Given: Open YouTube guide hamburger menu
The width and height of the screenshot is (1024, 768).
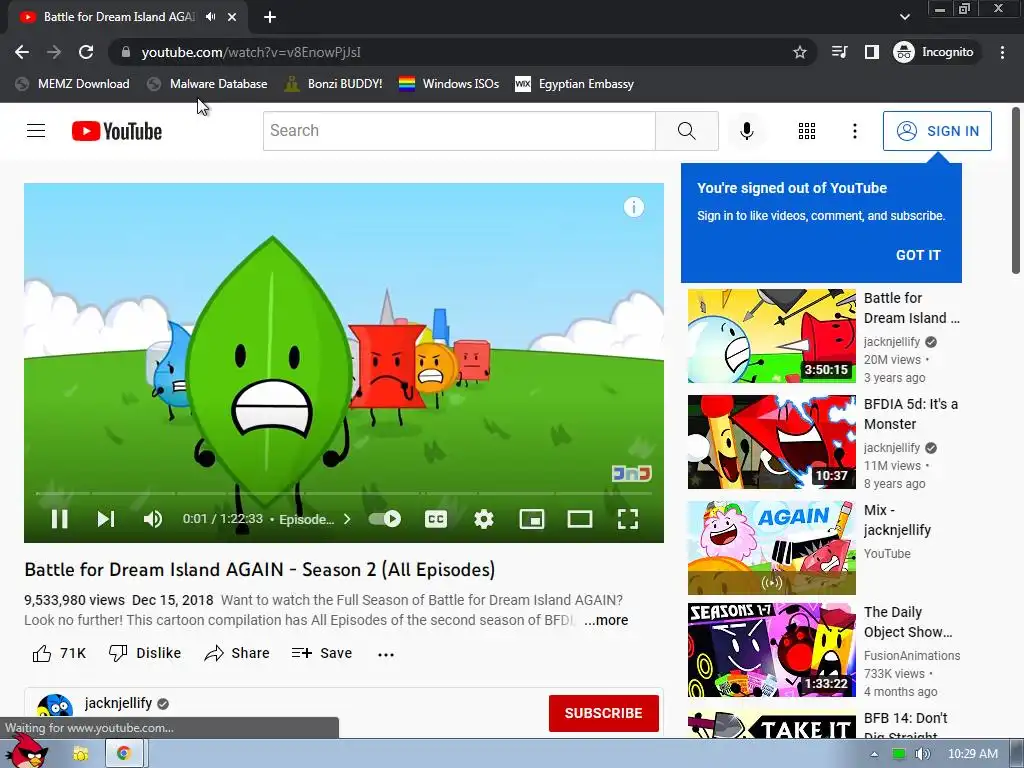Looking at the screenshot, I should click(x=36, y=131).
